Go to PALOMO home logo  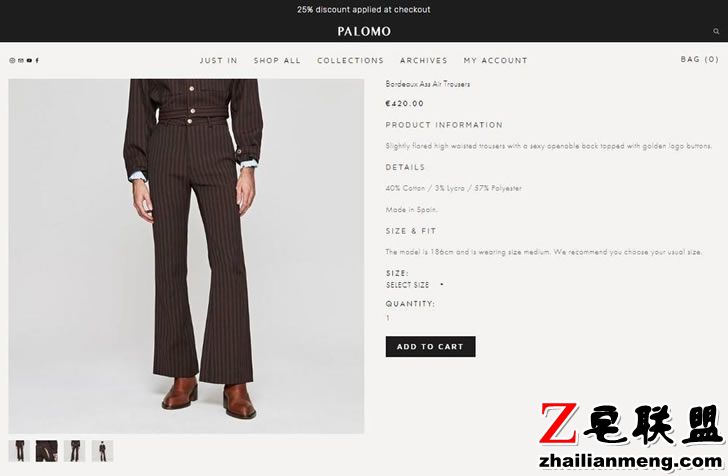(364, 31)
